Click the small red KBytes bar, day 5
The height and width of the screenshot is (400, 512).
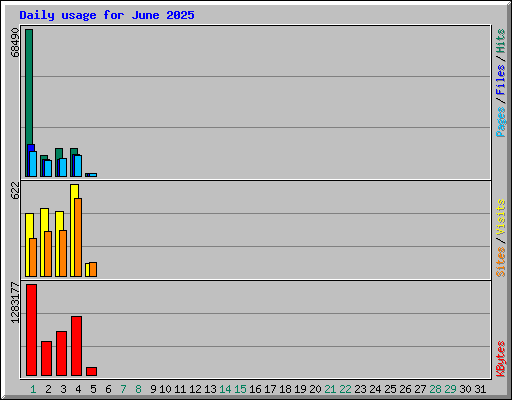coord(91,371)
